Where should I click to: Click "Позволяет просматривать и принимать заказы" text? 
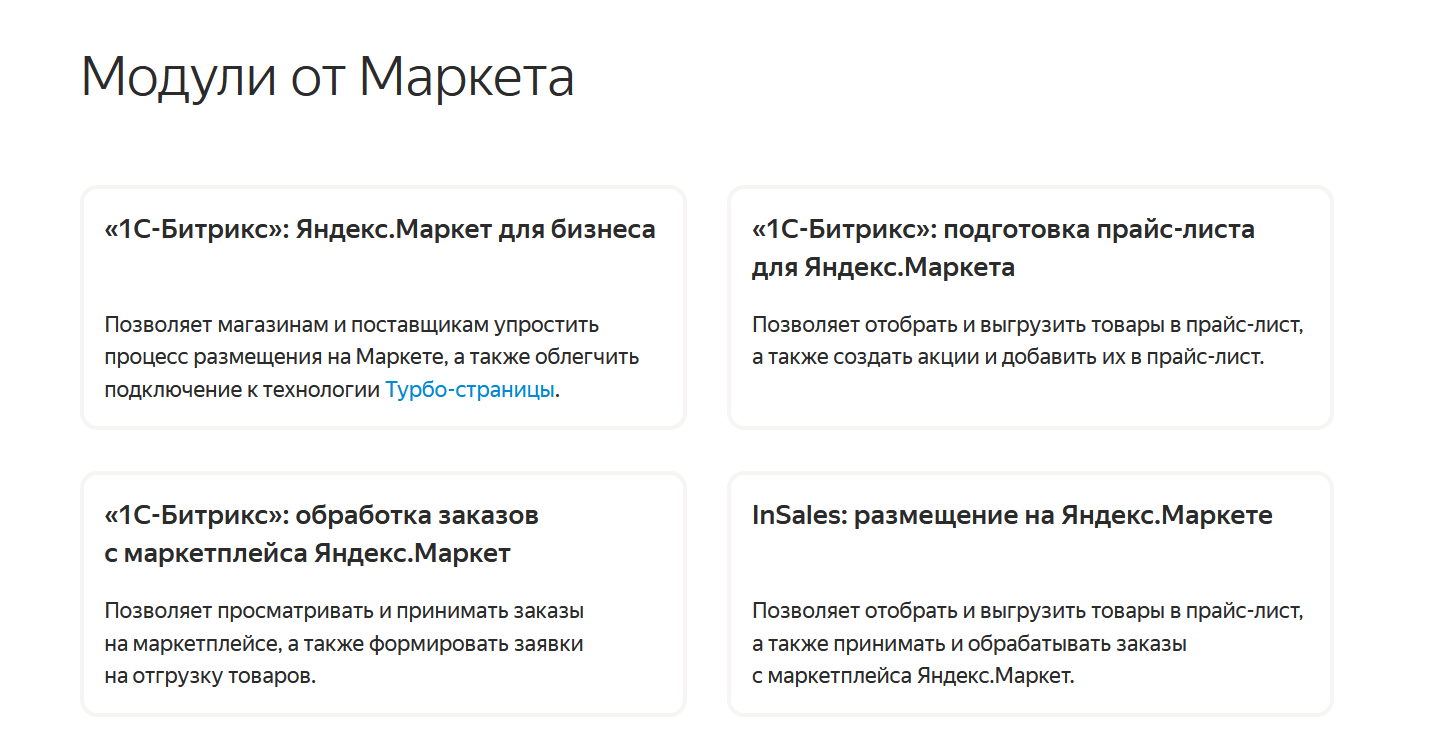344,611
